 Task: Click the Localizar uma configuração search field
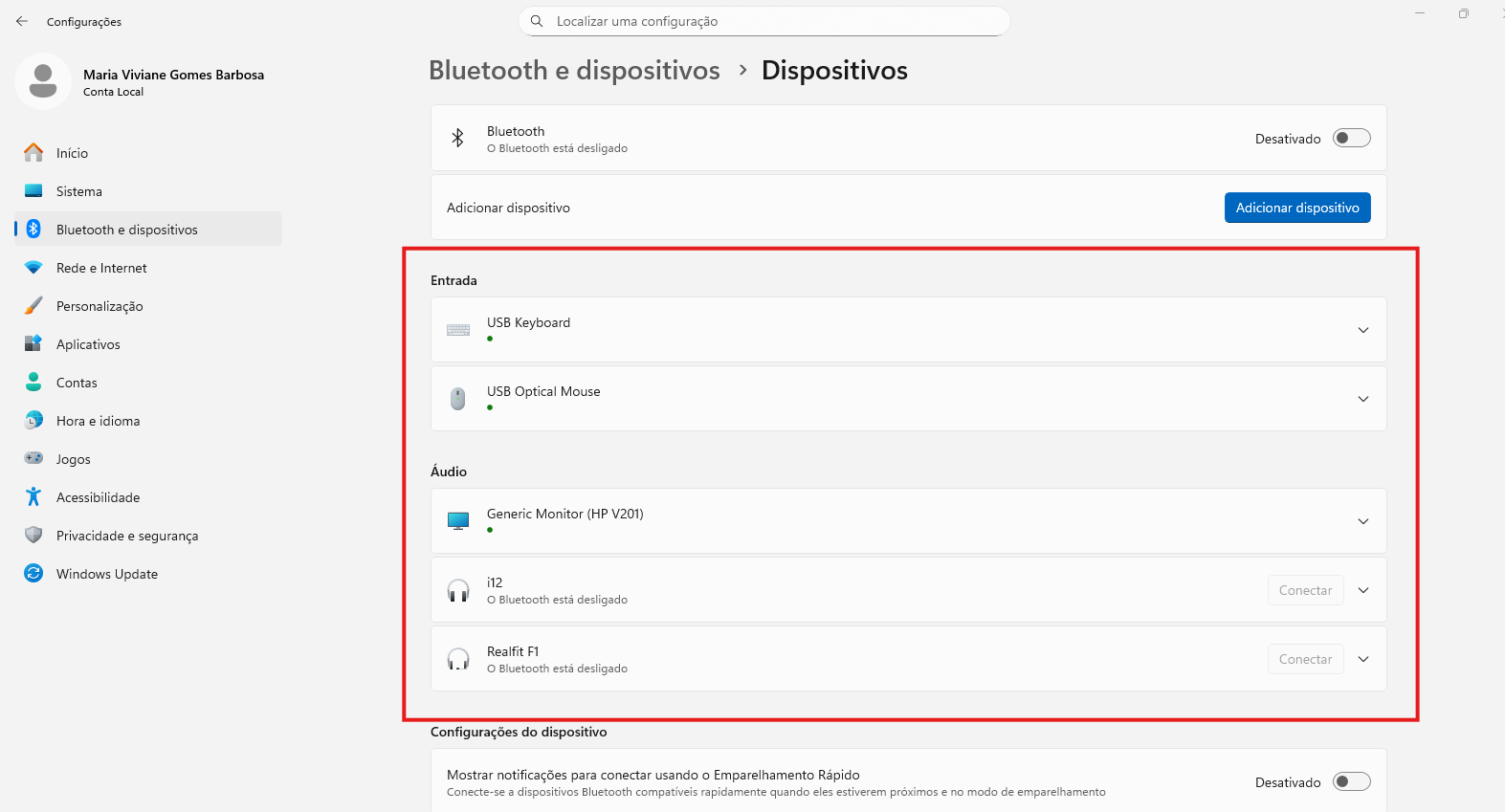point(765,21)
